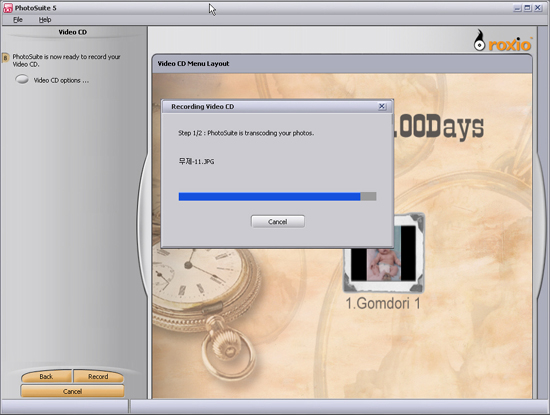Click the 100Days menu title text
Screen dimensions: 550x415
438,126
